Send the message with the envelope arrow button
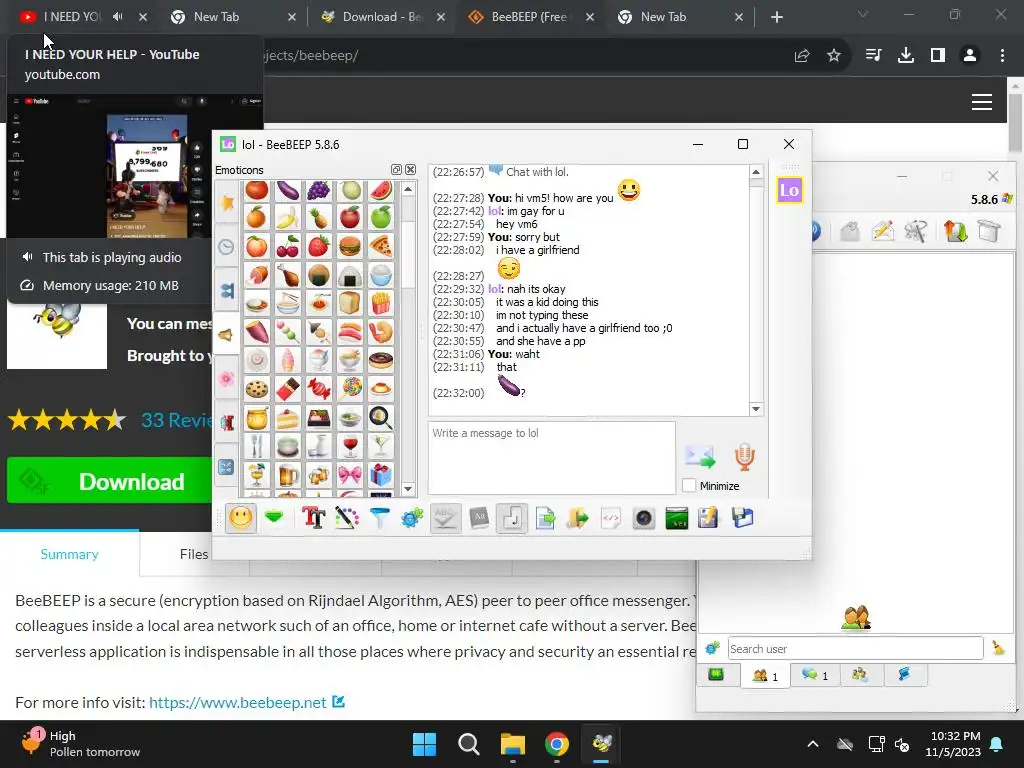Screen dimensions: 1024x768 pyautogui.click(x=699, y=456)
